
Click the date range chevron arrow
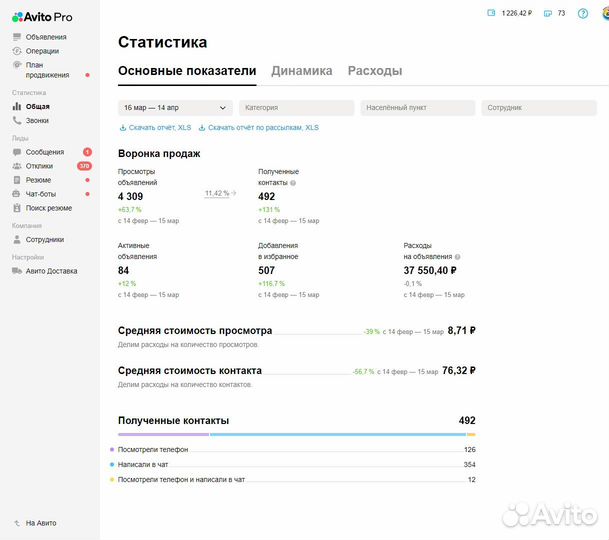[x=223, y=108]
